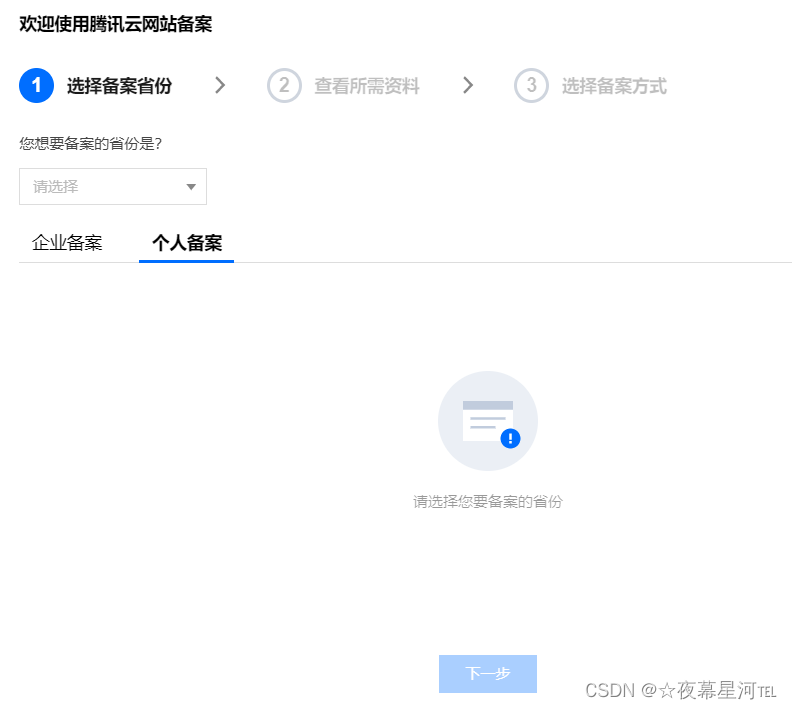Click the chevron arrow after step 2
The height and width of the screenshot is (709, 792).
[468, 85]
